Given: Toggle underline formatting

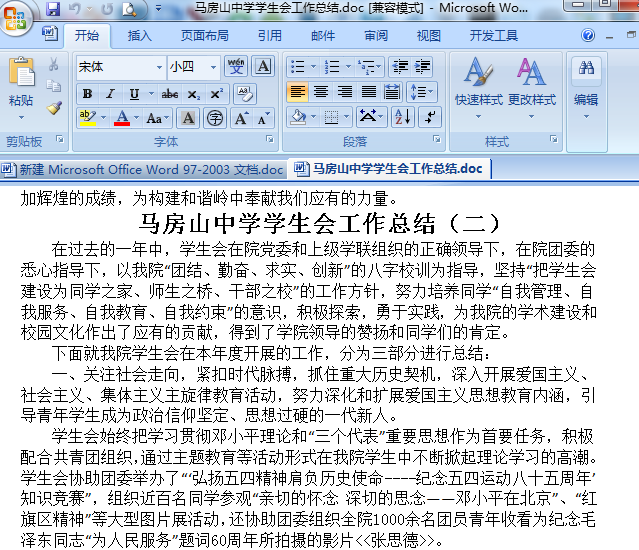Looking at the screenshot, I should coord(134,94).
